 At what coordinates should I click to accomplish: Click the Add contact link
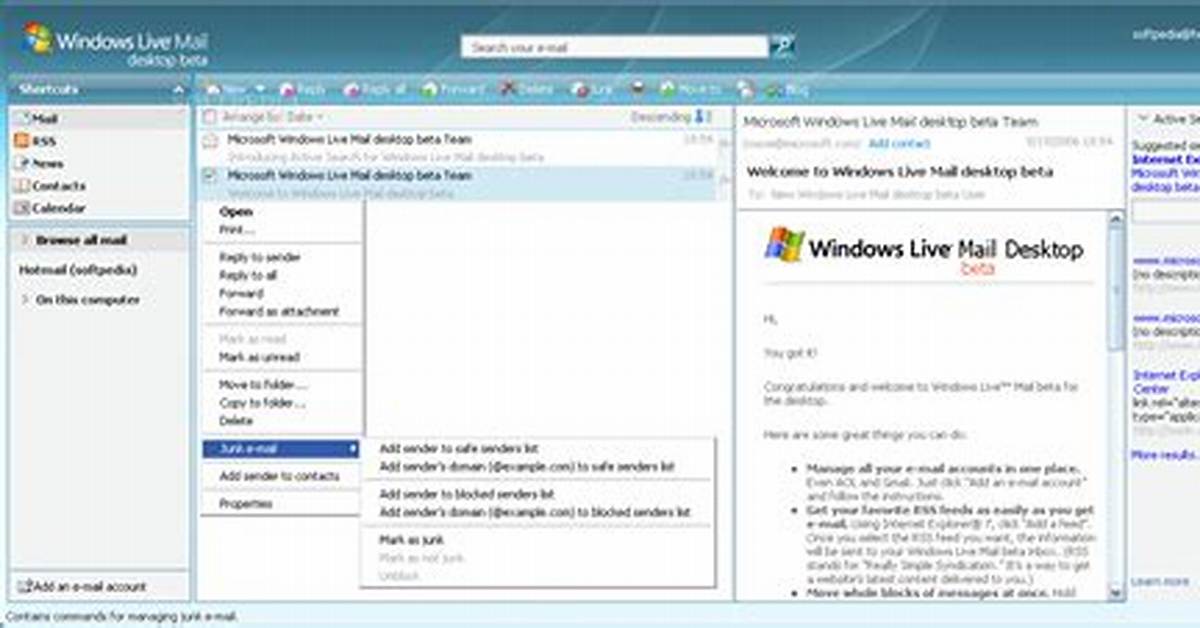coord(899,143)
